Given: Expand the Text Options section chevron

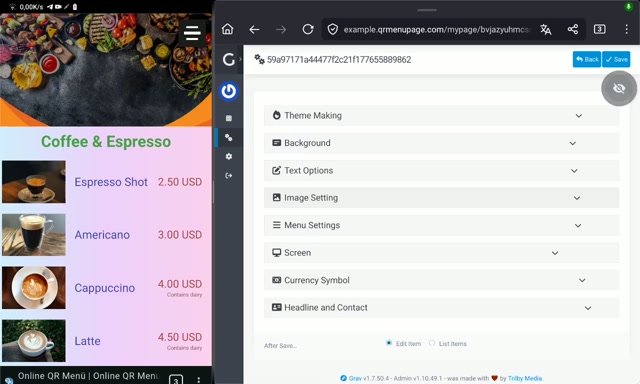Looking at the screenshot, I should tap(574, 171).
